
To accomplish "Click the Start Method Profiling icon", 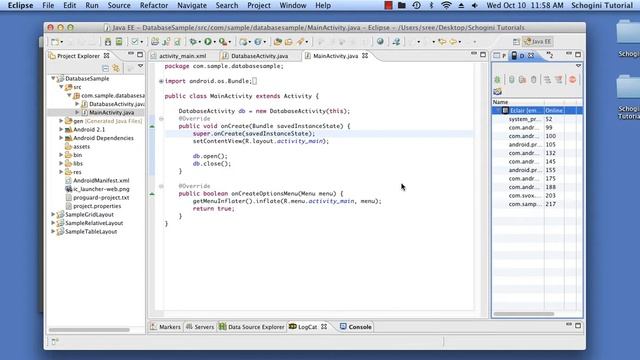I will point(558,80).
